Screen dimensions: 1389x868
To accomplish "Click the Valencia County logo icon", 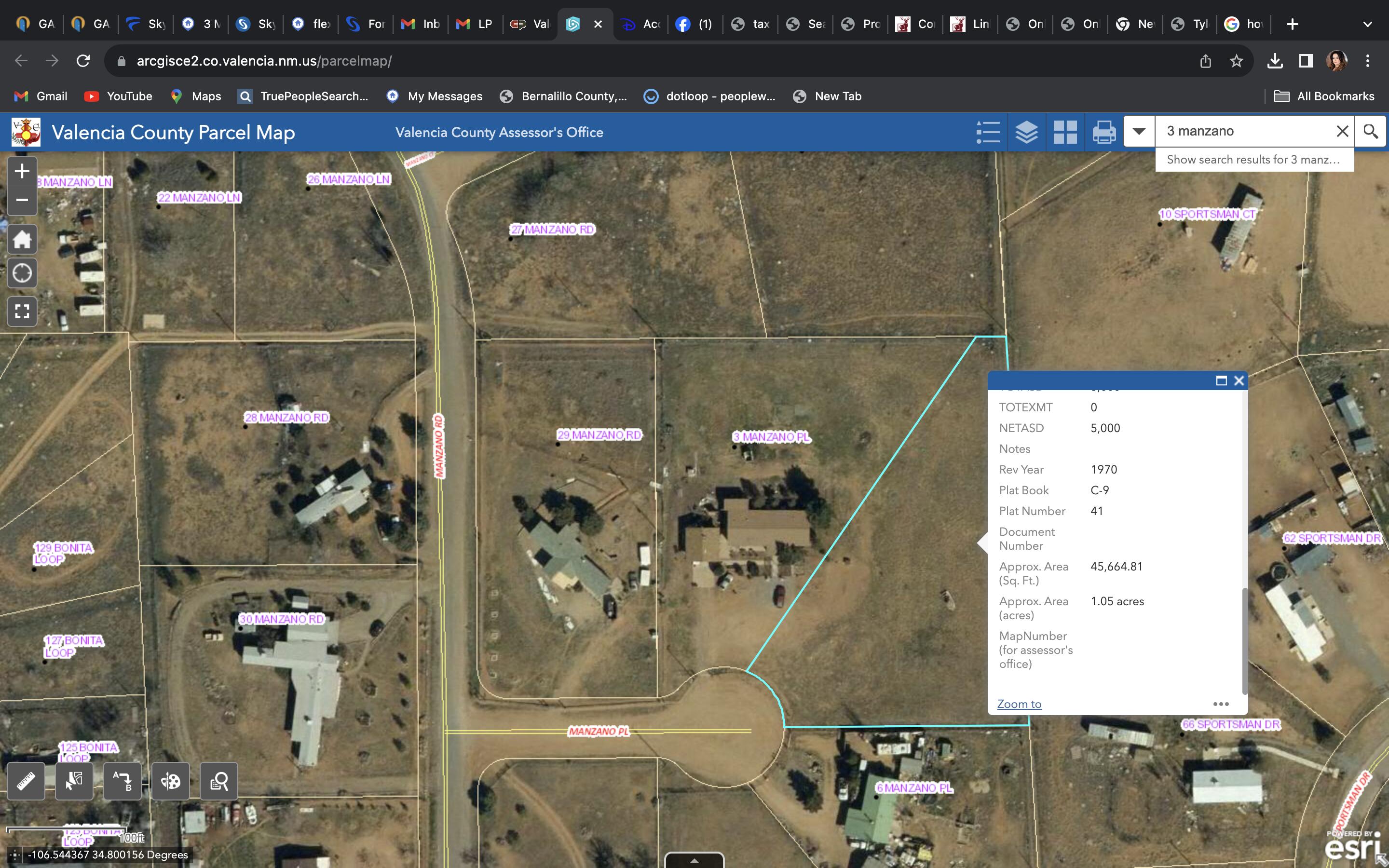I will coord(26,132).
